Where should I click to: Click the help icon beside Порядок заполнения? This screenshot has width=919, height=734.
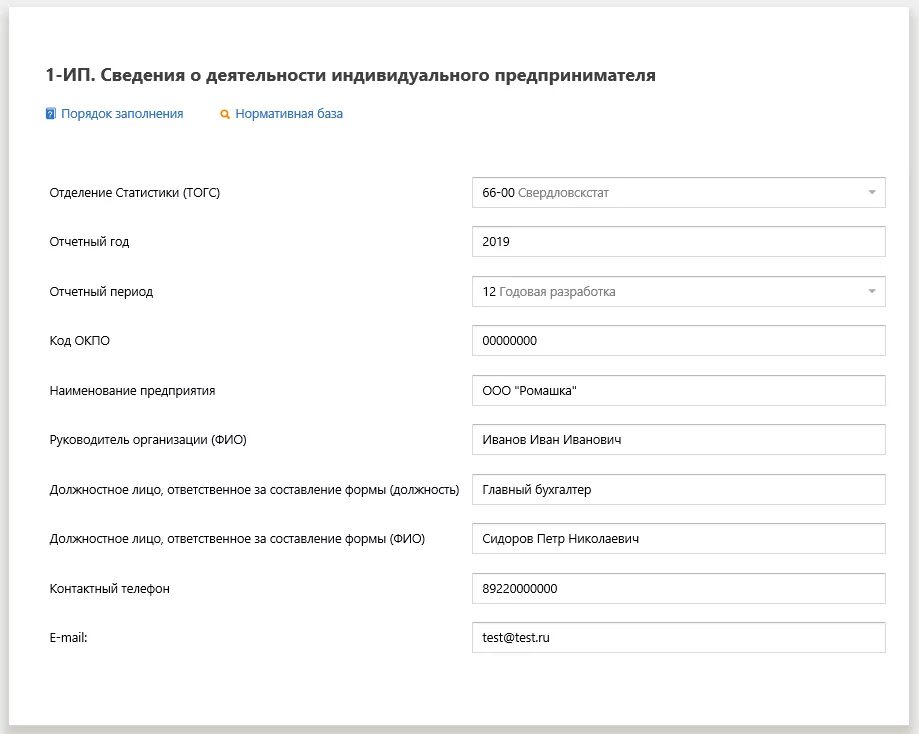50,114
